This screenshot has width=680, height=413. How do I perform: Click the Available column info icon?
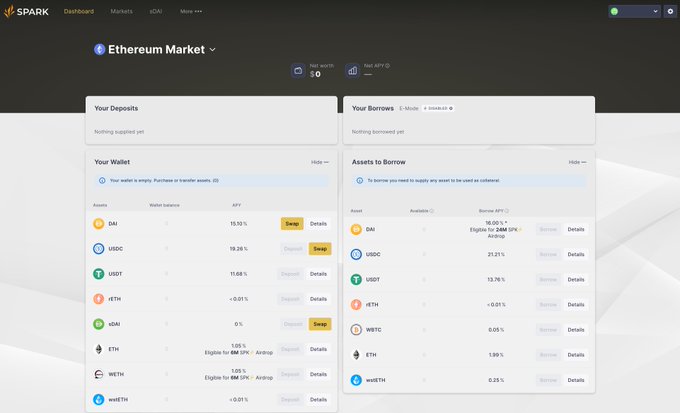(x=432, y=211)
